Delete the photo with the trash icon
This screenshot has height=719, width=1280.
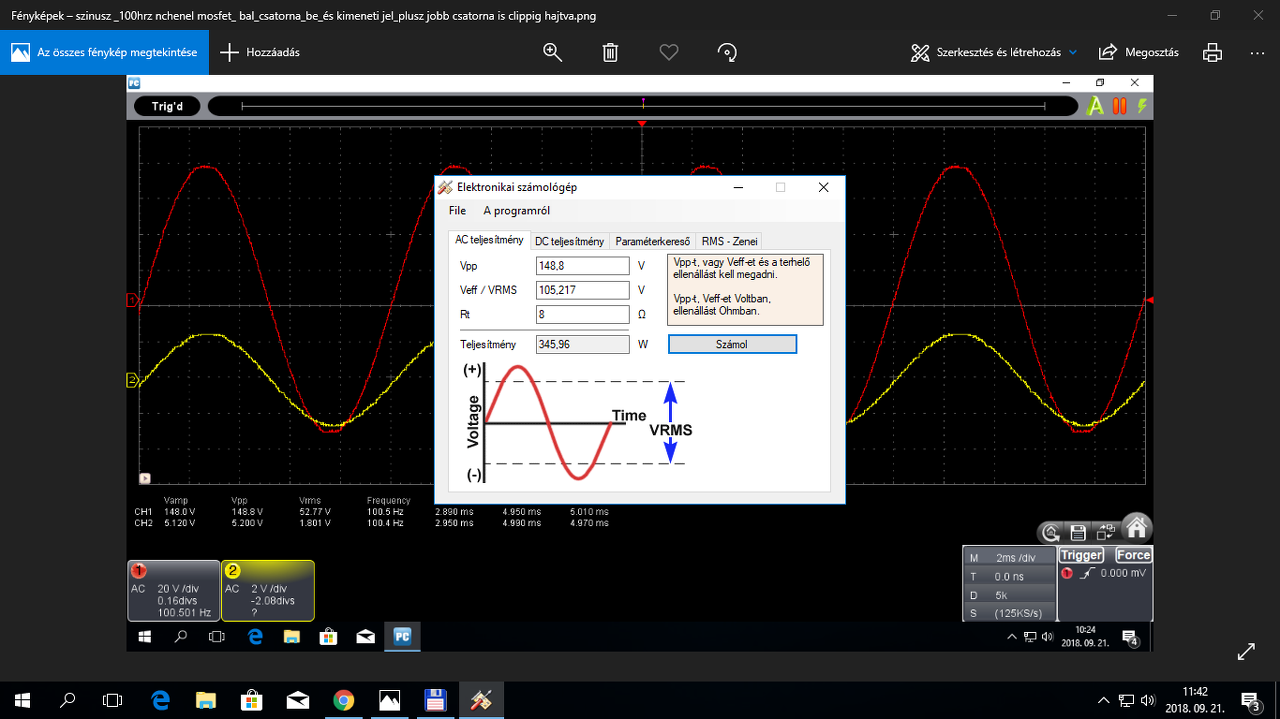[x=610, y=52]
